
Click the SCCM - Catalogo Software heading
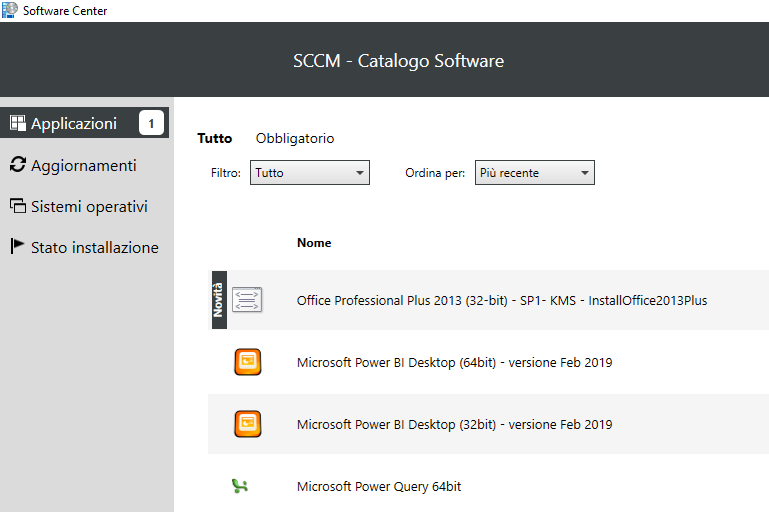pyautogui.click(x=398, y=61)
